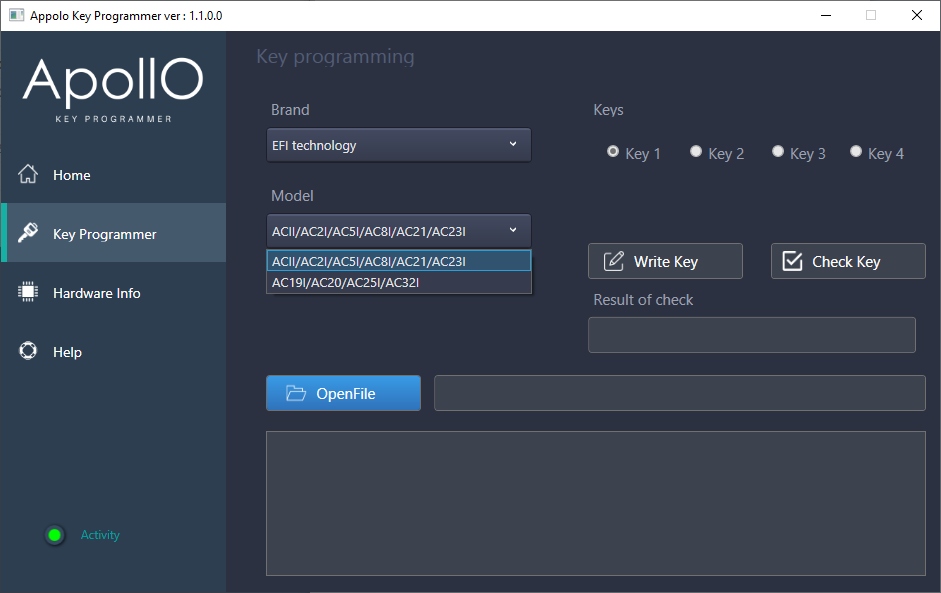
Task: Select the Key 1 radio button
Action: pos(613,151)
